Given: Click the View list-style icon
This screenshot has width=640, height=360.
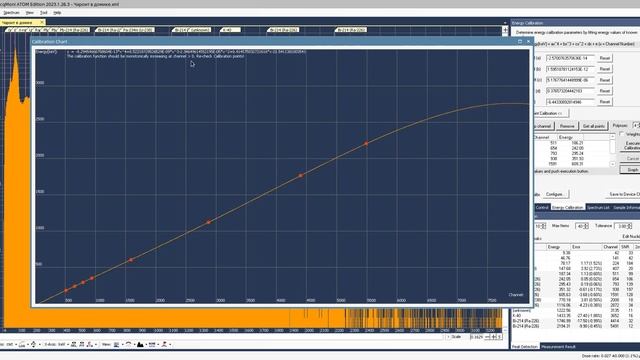Looking at the screenshot, I should pyautogui.click(x=116, y=345).
